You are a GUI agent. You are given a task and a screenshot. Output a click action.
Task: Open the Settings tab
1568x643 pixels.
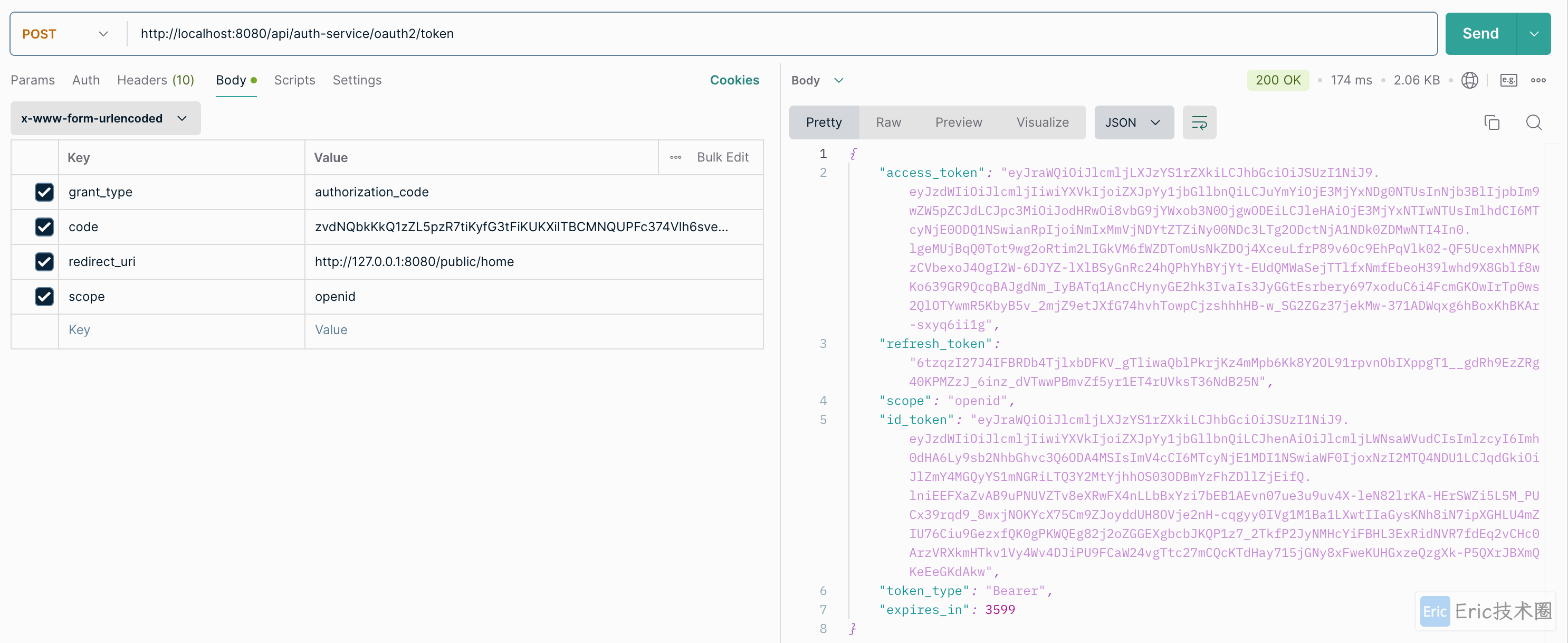click(x=357, y=80)
